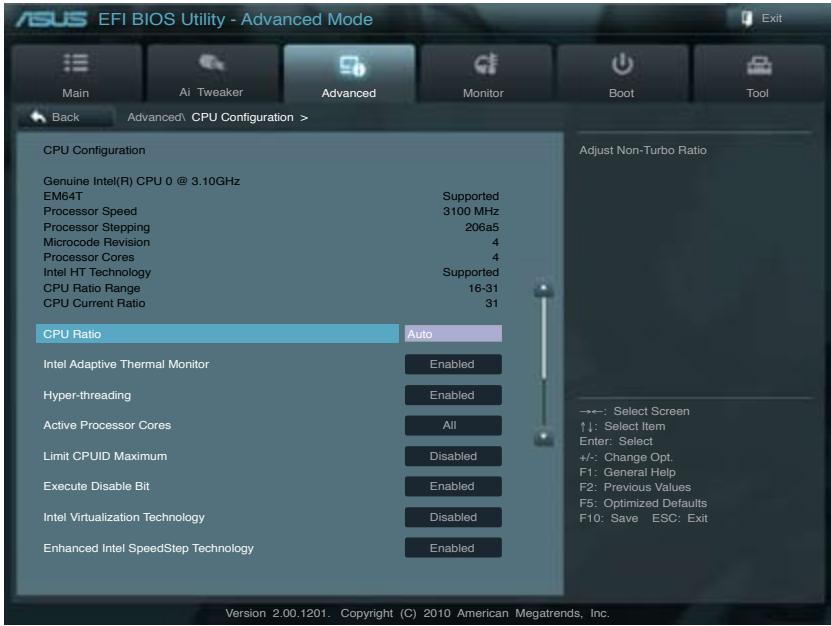
Task: Open the Boot tab
Action: coord(622,73)
